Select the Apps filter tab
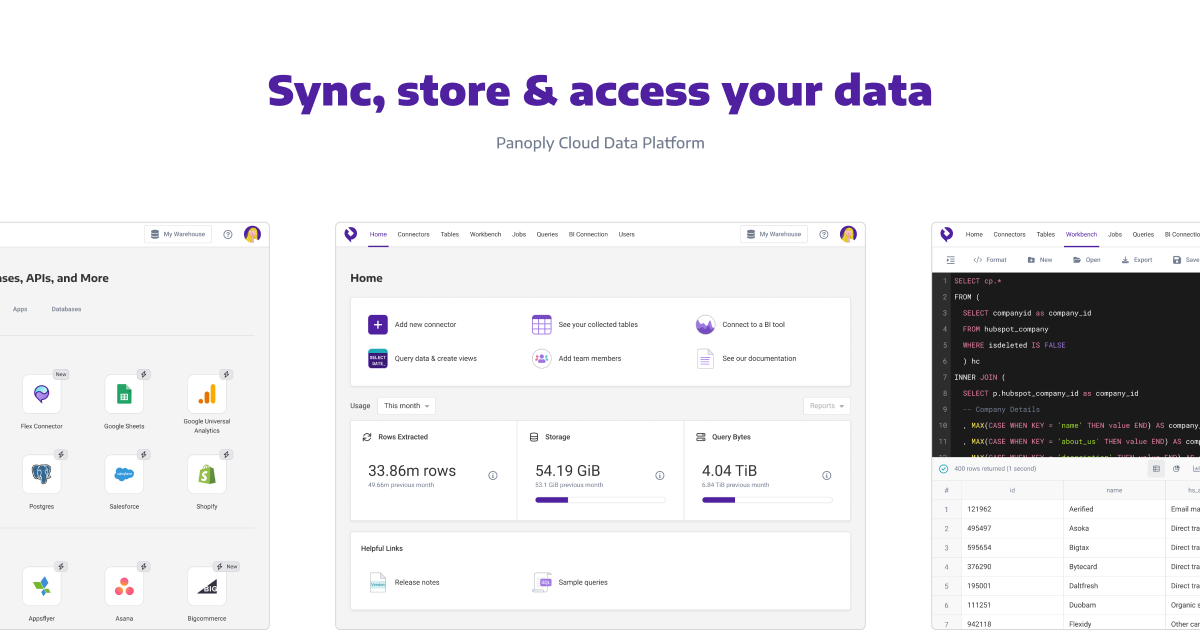Viewport: 1200px width, 630px height. pos(20,309)
